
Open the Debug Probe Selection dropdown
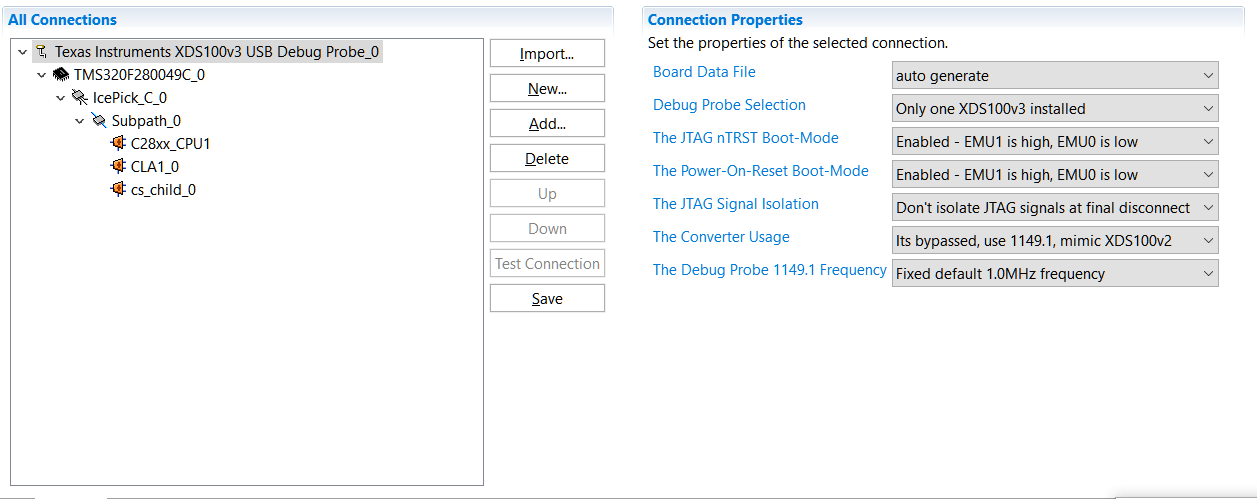click(1055, 108)
